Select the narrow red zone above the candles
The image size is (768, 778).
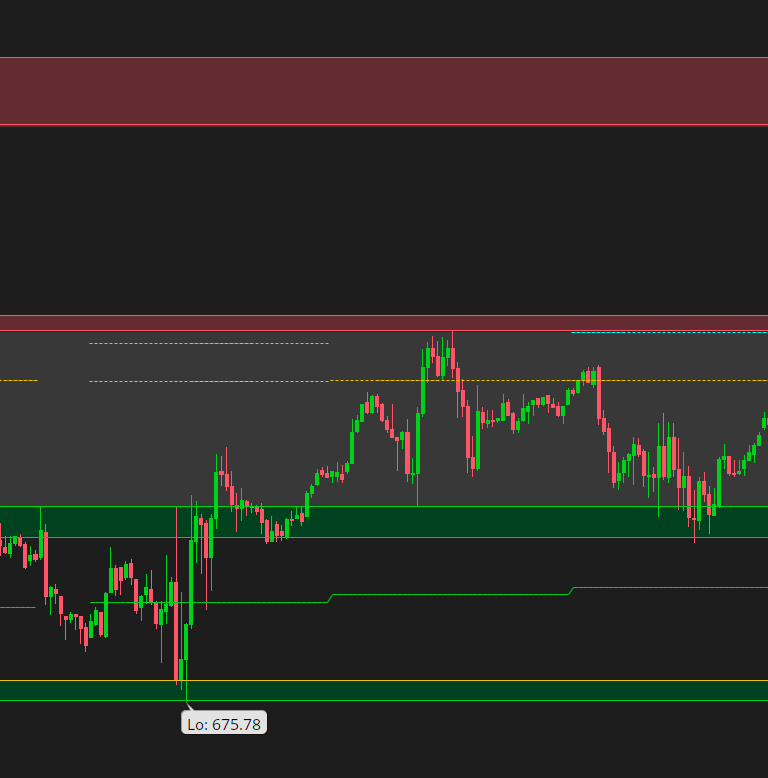coord(384,323)
